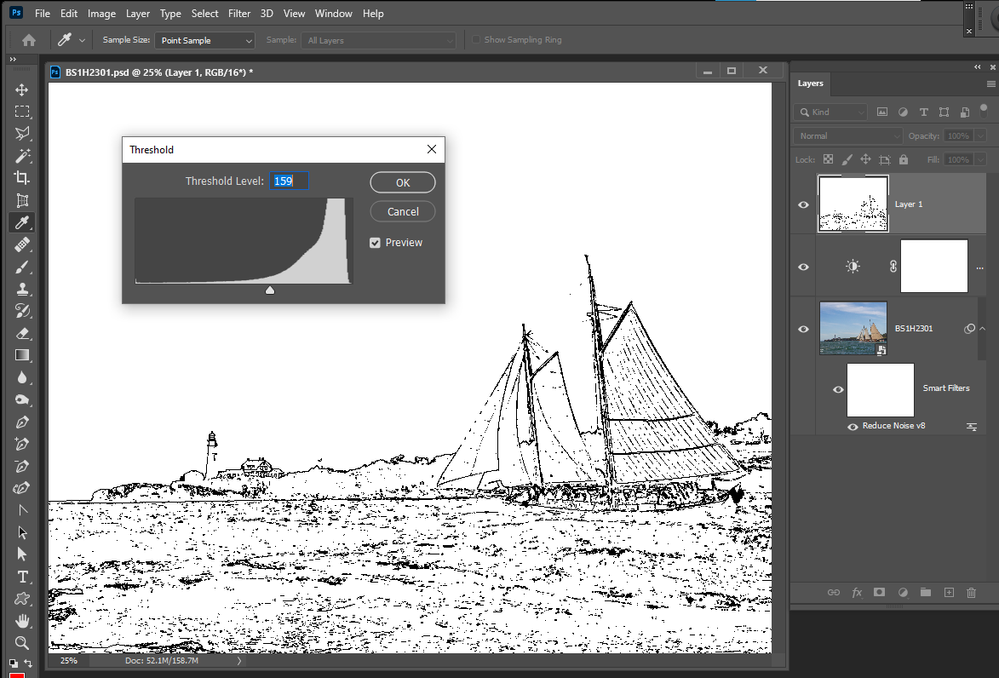Viewport: 999px width, 678px height.
Task: Open the Normal blend mode dropdown
Action: (848, 136)
